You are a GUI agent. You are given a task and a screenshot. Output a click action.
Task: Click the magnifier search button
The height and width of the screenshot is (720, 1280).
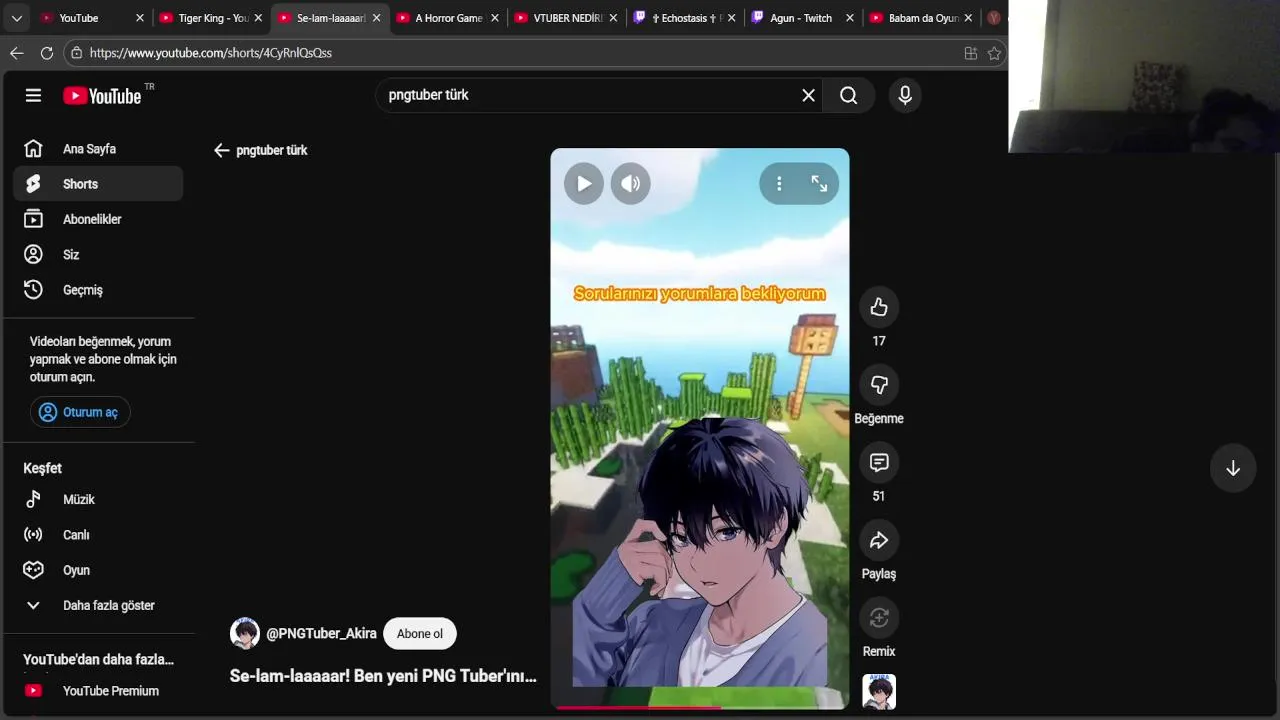tap(849, 95)
